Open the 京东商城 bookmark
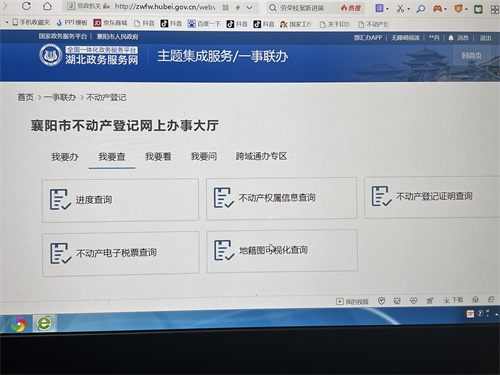Screen dimensions: 500x375 click(x=110, y=23)
